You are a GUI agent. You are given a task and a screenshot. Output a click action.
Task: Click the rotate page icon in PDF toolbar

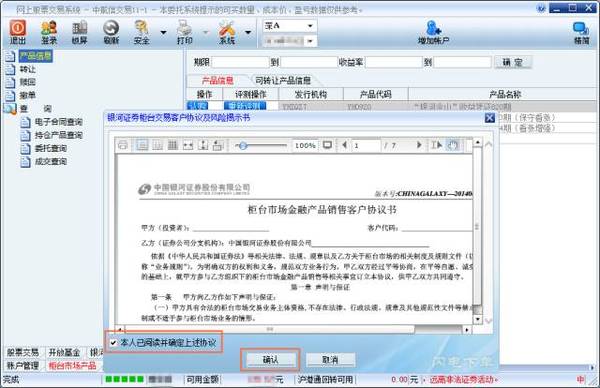[218, 145]
